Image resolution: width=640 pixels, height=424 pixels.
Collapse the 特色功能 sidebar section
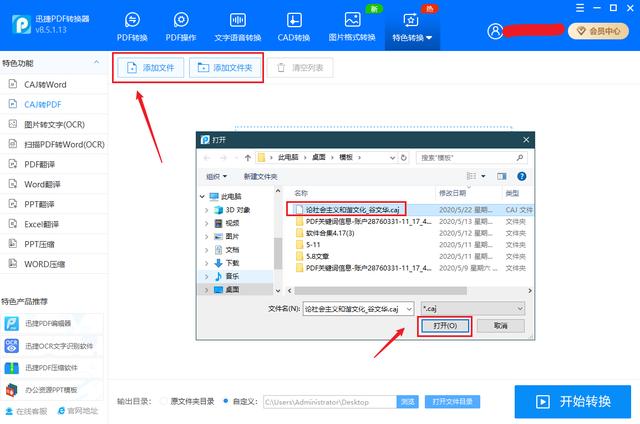(x=97, y=62)
